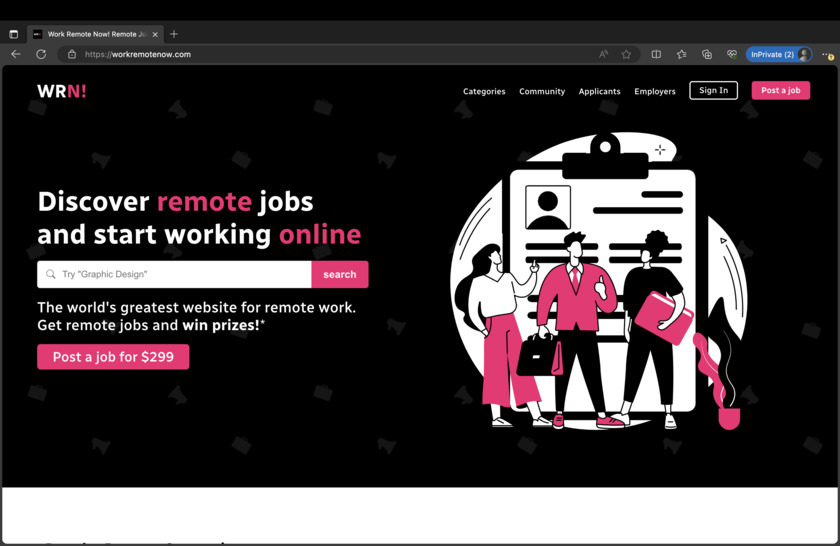Image resolution: width=840 pixels, height=546 pixels.
Task: Open the split screen view icon
Action: click(656, 54)
